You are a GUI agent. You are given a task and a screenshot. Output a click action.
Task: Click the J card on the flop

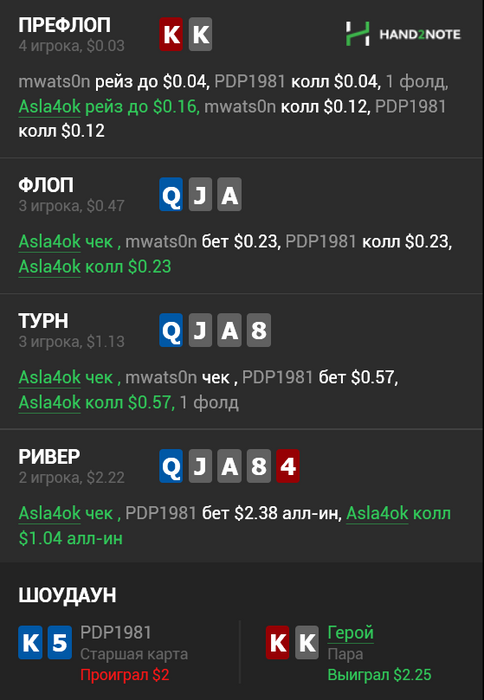pyautogui.click(x=200, y=194)
